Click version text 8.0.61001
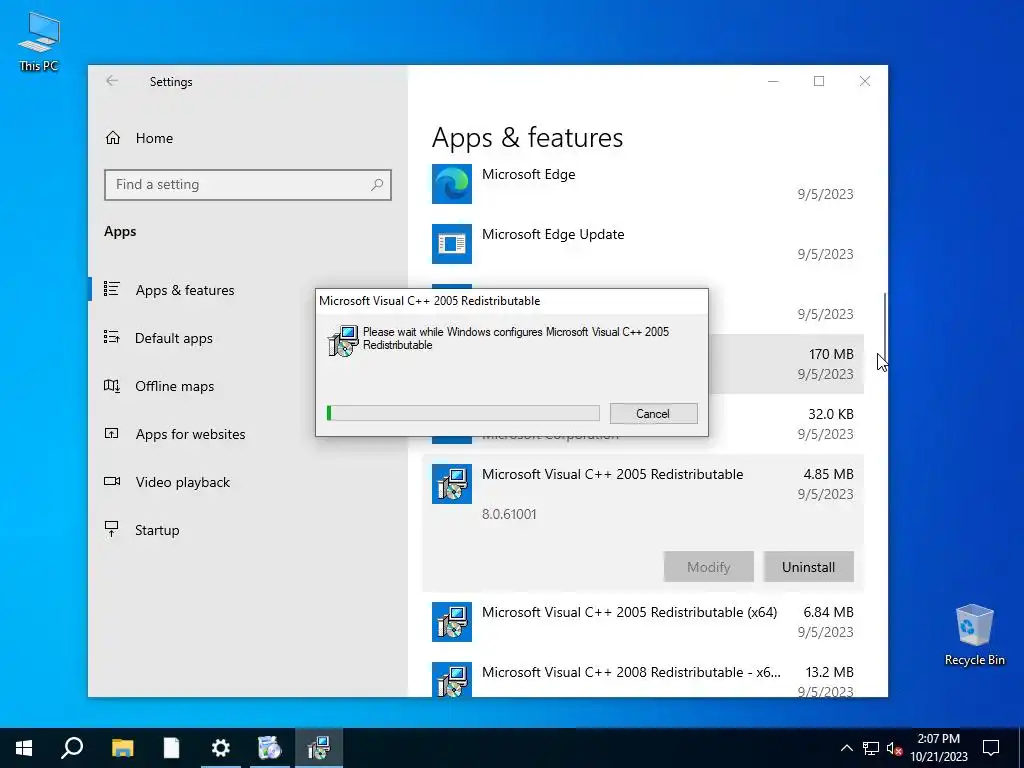 (x=509, y=514)
